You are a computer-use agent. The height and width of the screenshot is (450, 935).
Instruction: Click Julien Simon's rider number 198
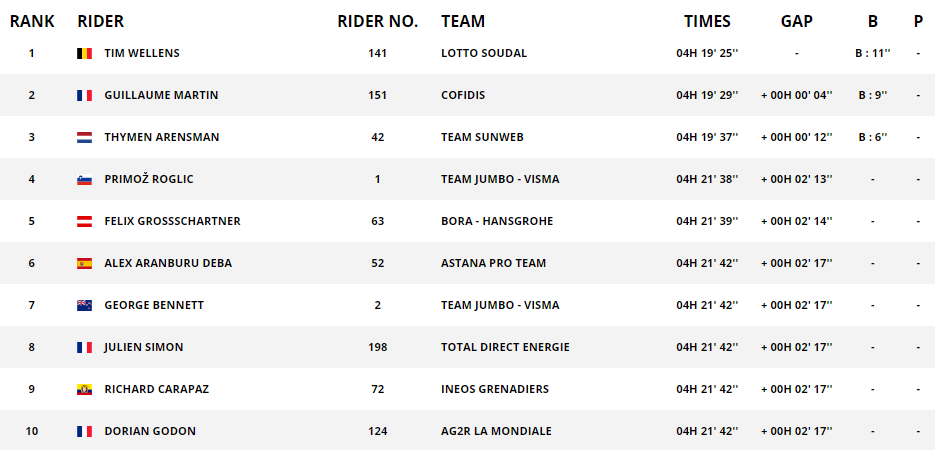point(377,347)
